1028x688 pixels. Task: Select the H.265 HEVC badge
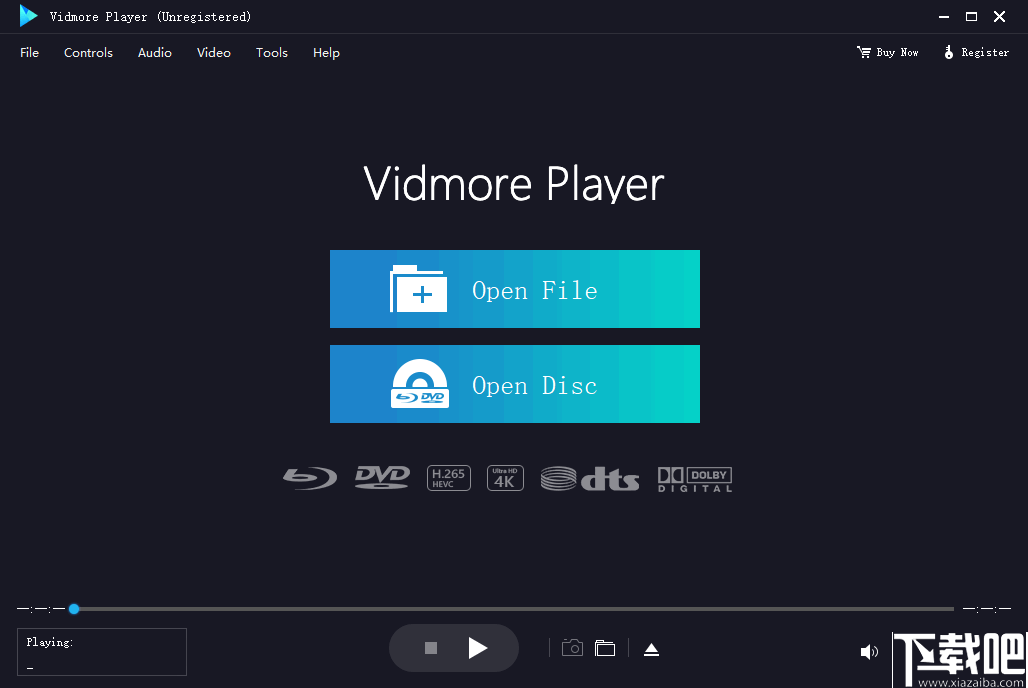448,477
